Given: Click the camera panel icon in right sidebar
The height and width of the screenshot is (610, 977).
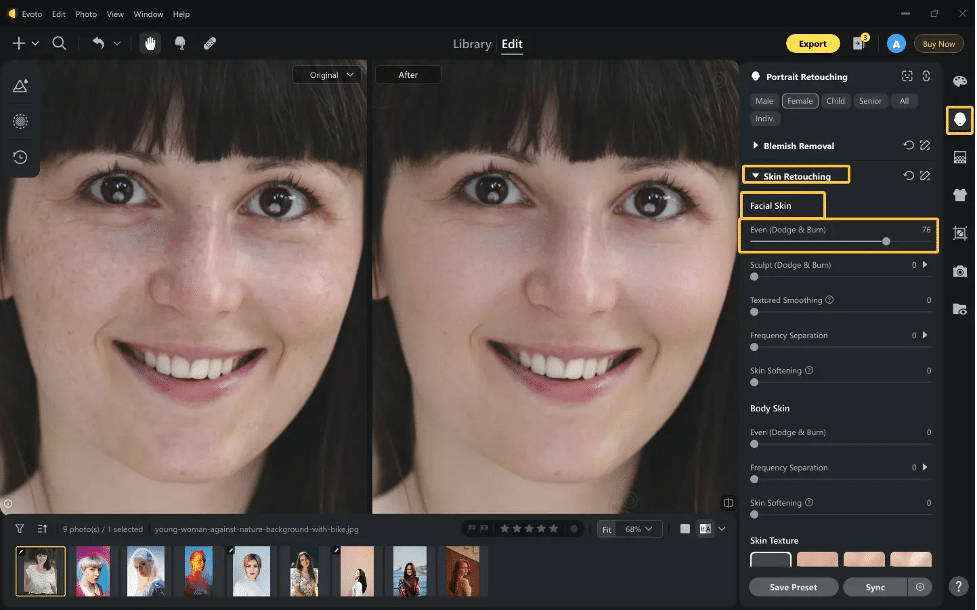Looking at the screenshot, I should [x=959, y=271].
